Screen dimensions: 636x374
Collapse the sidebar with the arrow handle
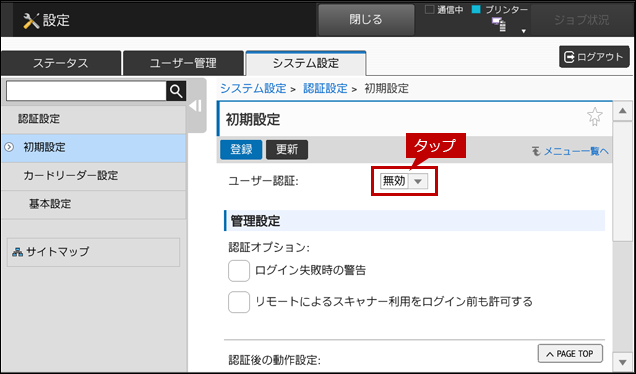click(196, 106)
